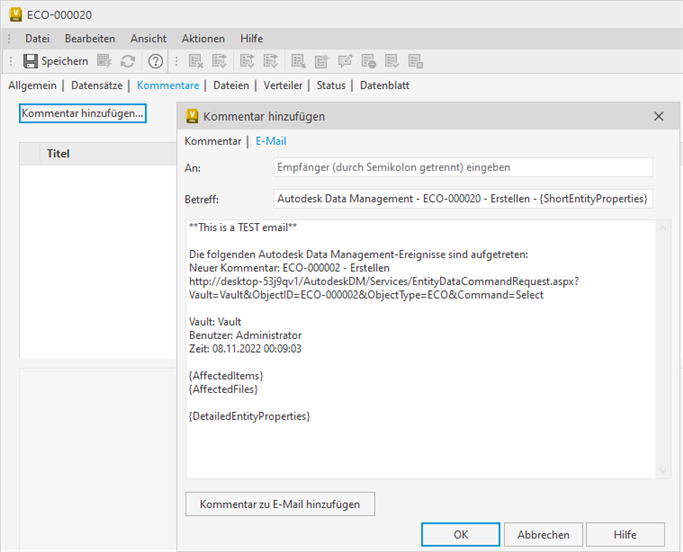Click the menu bar grip handle
Screen dimensions: 683x552
[9, 39]
